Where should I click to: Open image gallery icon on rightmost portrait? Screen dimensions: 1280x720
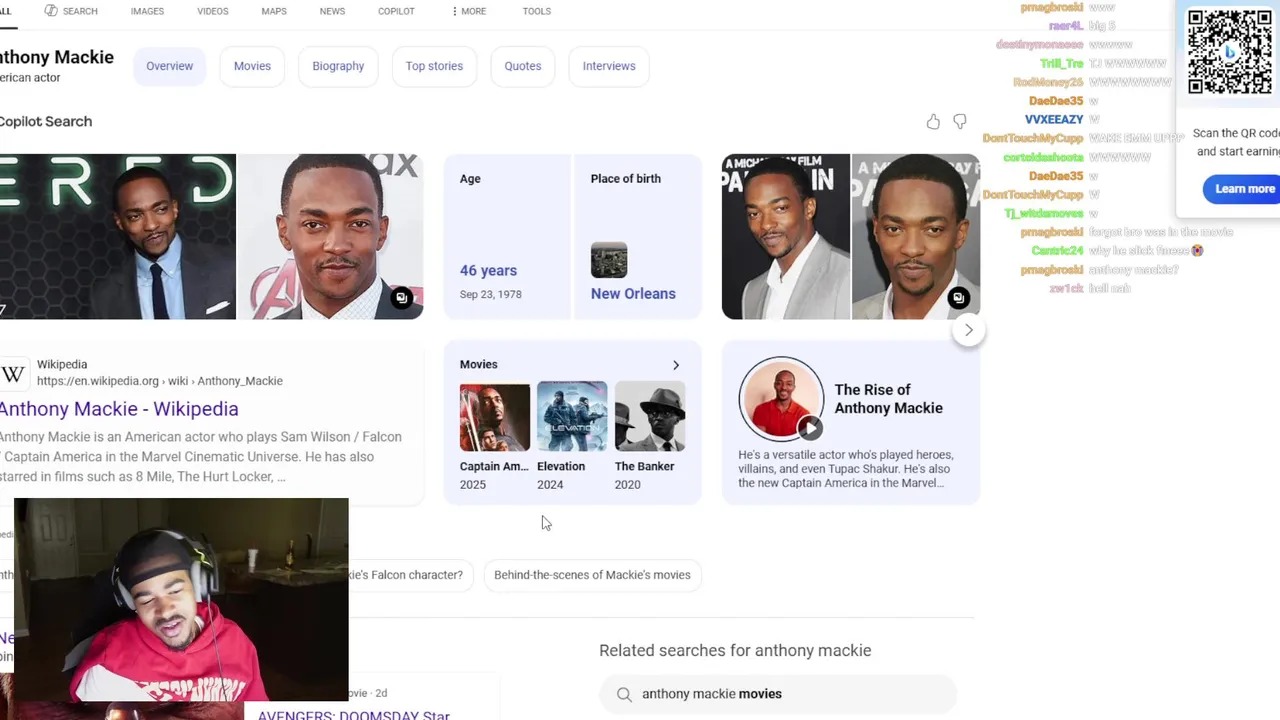coord(958,298)
